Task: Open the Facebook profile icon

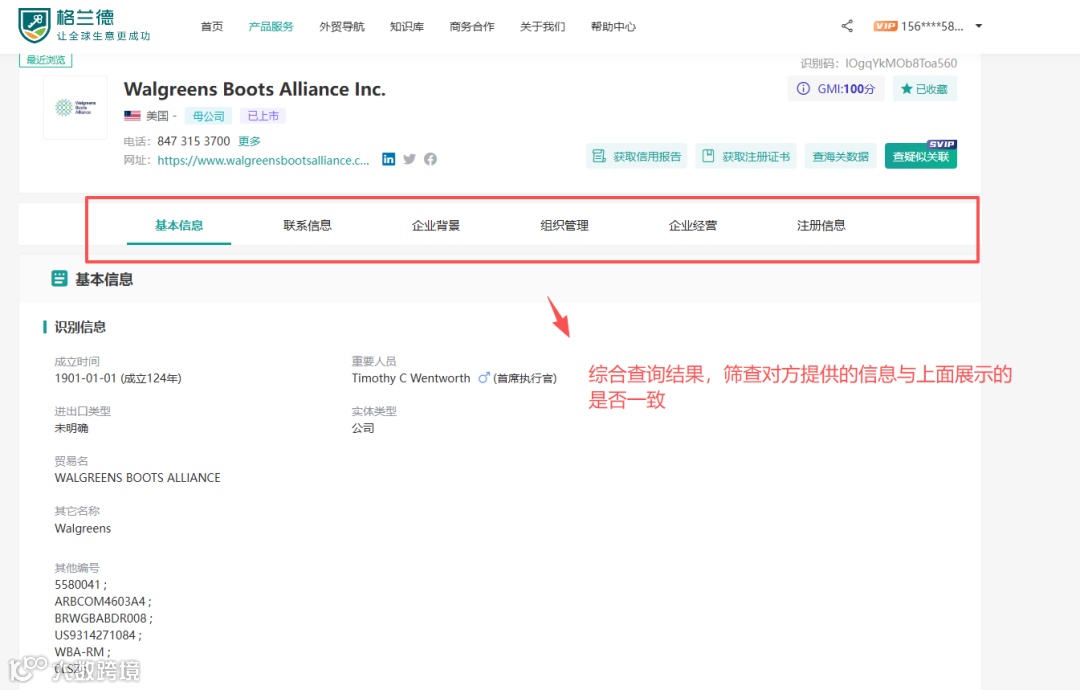Action: pyautogui.click(x=430, y=159)
